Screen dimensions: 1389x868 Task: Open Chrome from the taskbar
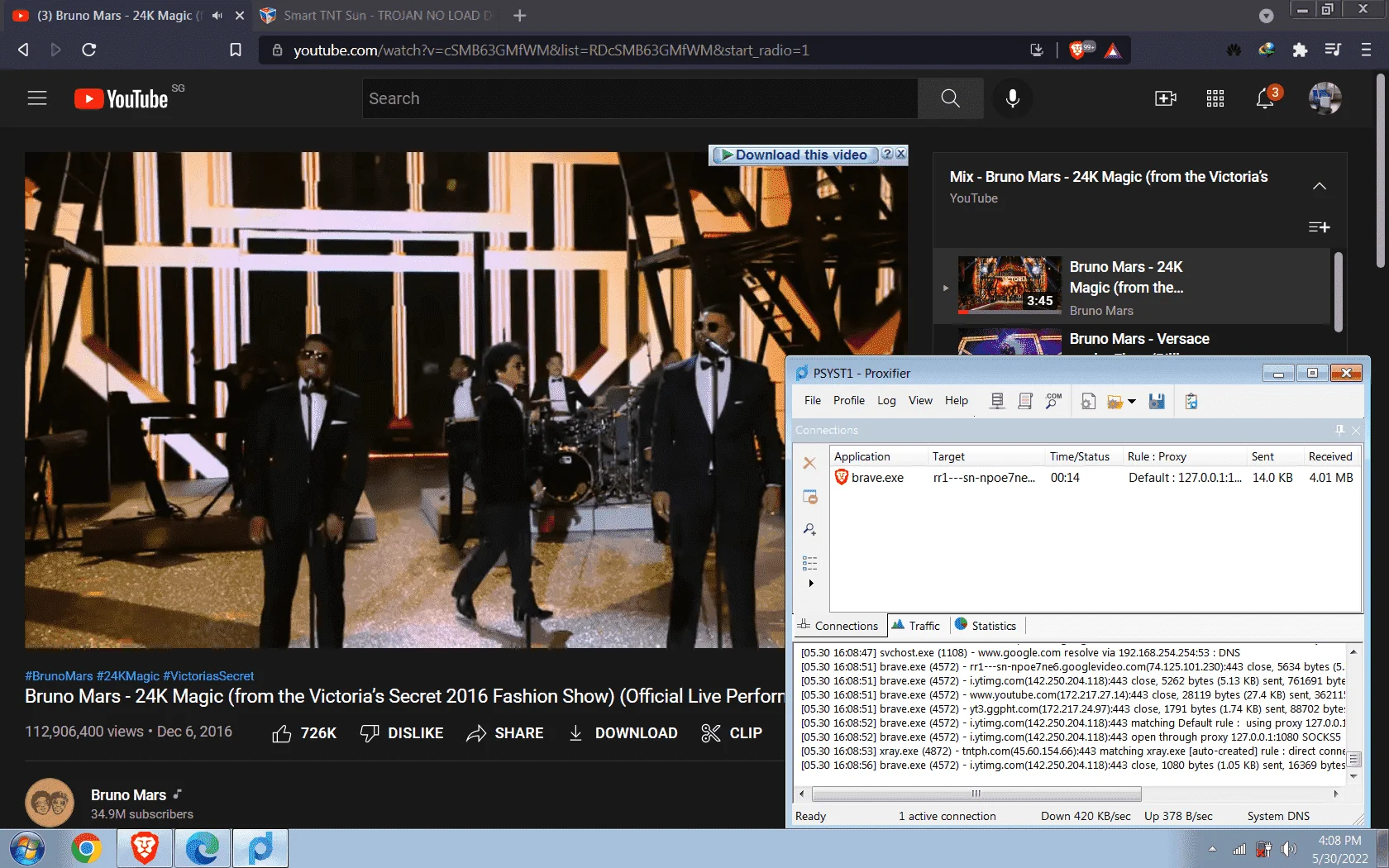point(86,849)
